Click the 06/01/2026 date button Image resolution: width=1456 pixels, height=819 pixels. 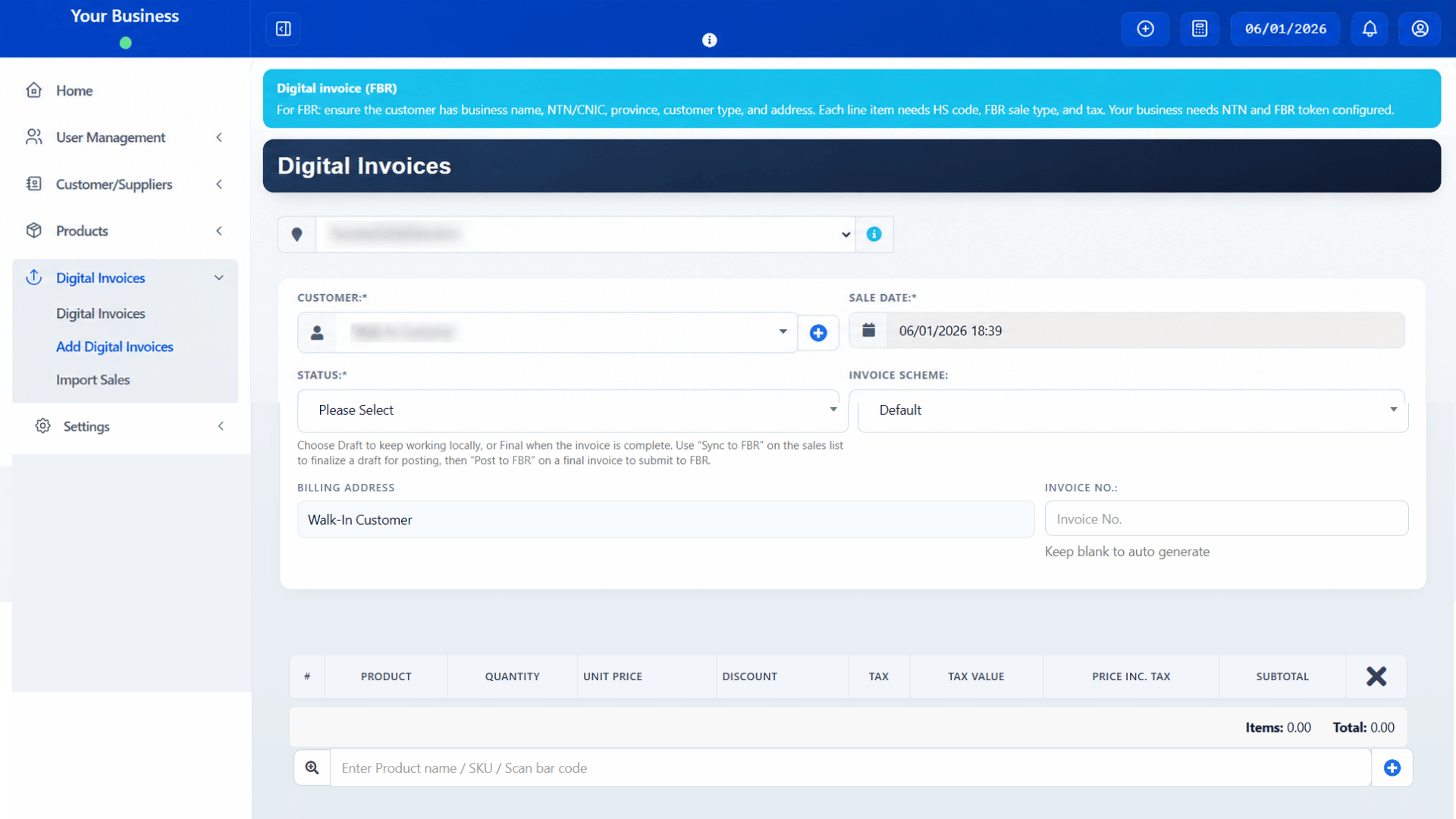(x=1285, y=29)
